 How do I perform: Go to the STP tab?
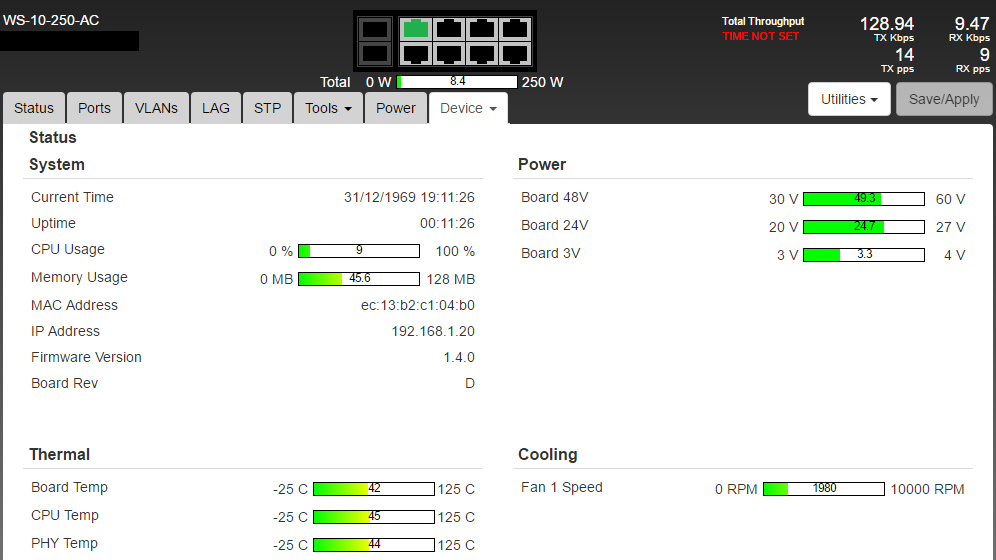coord(267,108)
